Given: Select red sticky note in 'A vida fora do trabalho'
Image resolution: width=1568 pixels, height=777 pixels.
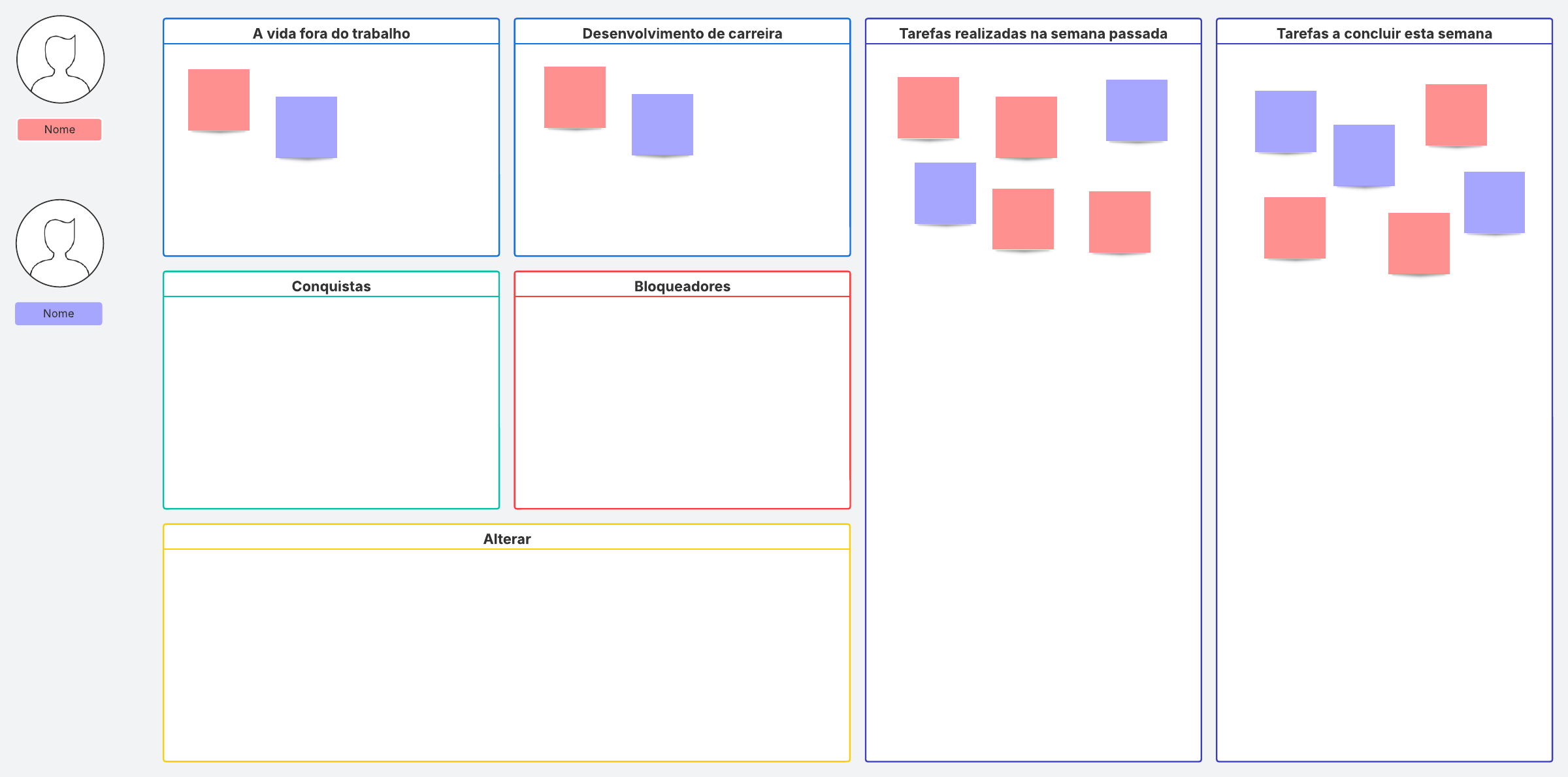Looking at the screenshot, I should tap(219, 100).
